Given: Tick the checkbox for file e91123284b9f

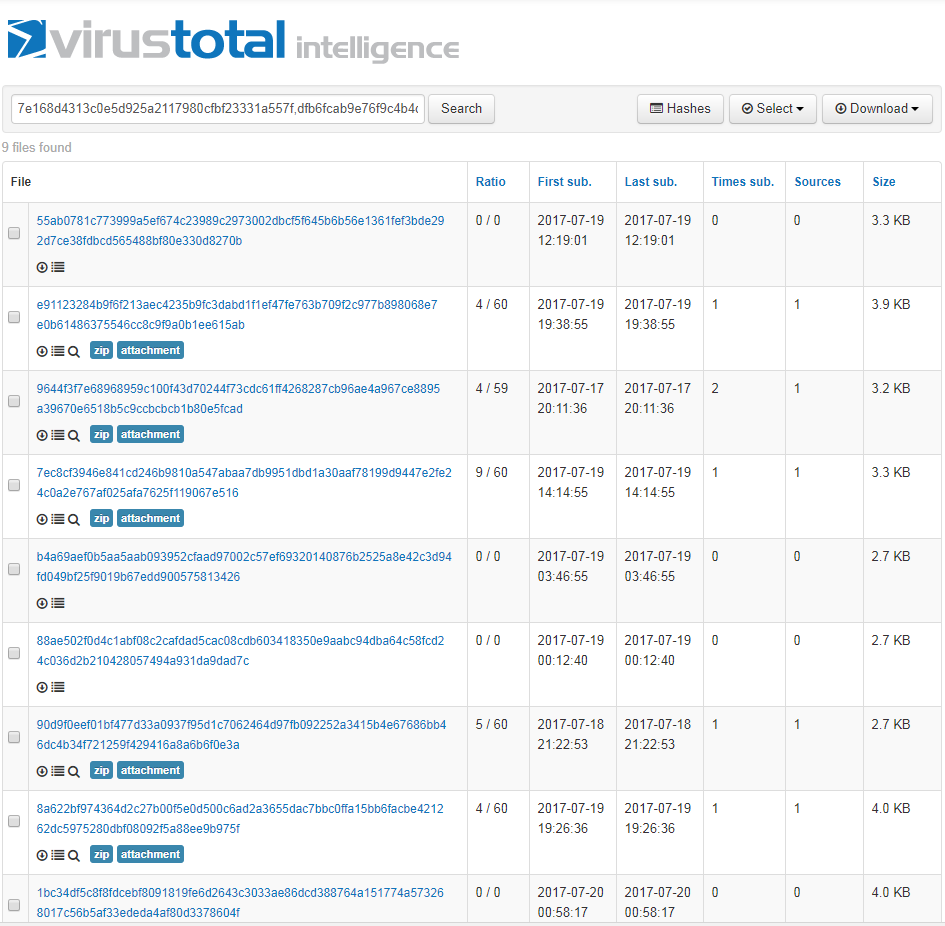Looking at the screenshot, I should (14, 317).
